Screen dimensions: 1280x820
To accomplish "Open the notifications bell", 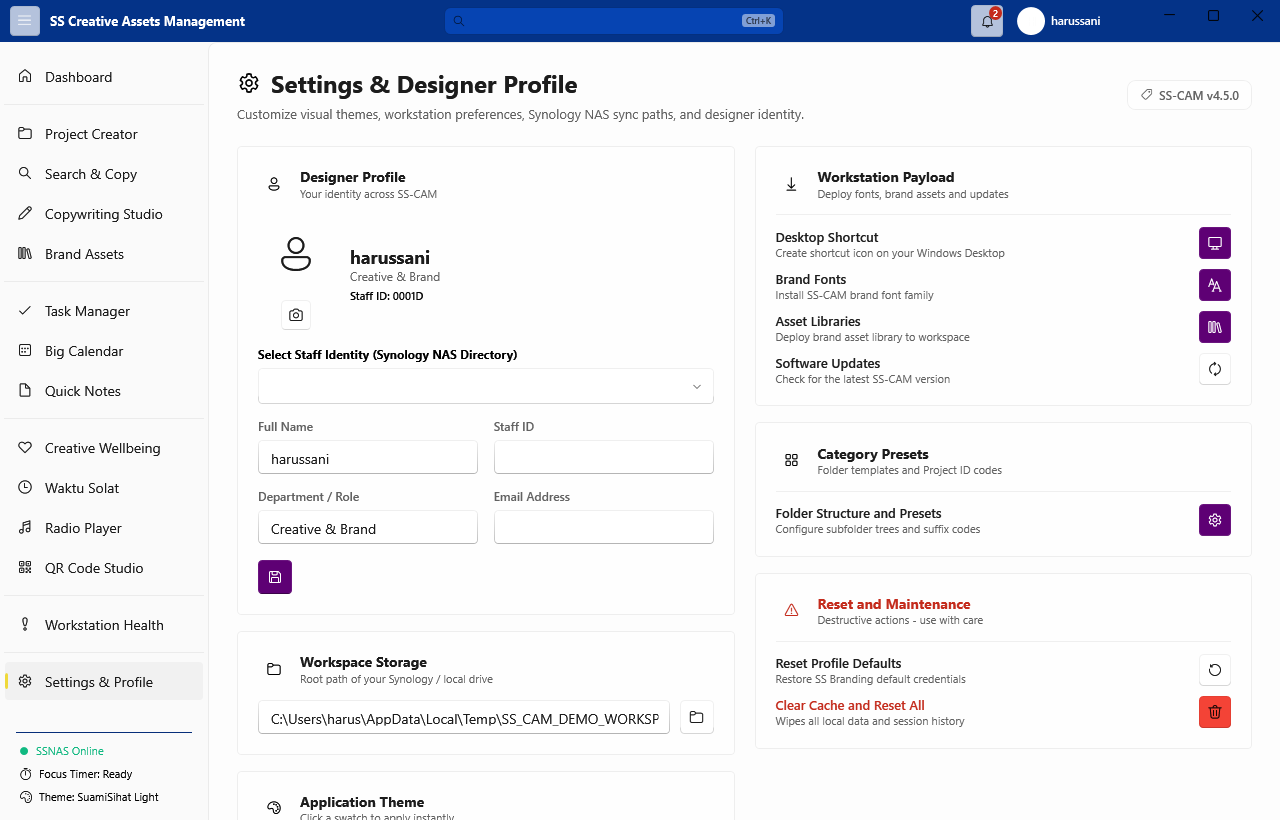I will point(987,21).
